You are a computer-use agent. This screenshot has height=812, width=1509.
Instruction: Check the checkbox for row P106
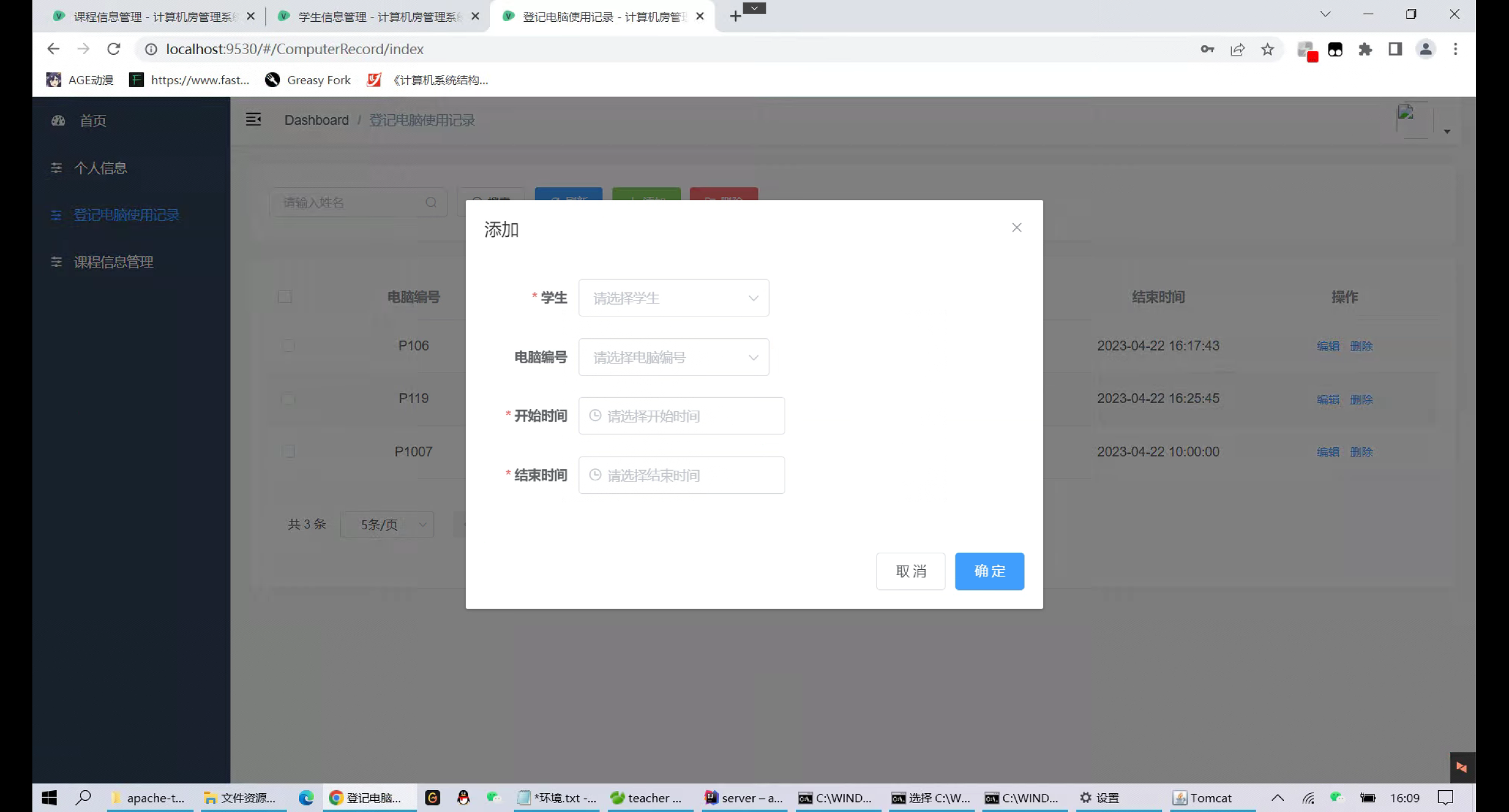[x=288, y=346]
